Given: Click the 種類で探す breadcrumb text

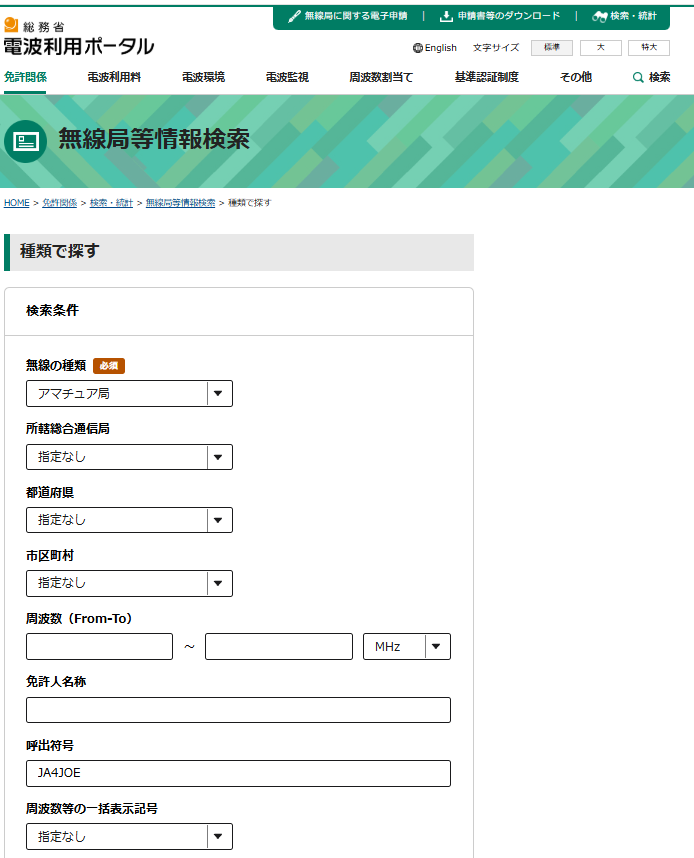Looking at the screenshot, I should point(250,203).
